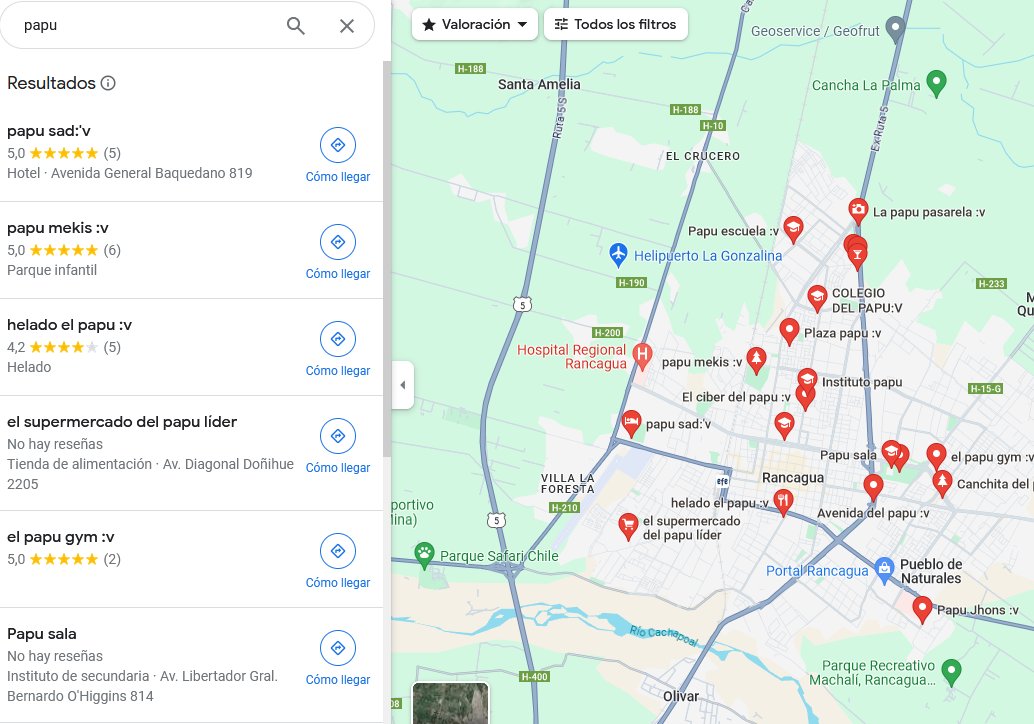Click the Papu escuela :v map marker

pos(793,229)
